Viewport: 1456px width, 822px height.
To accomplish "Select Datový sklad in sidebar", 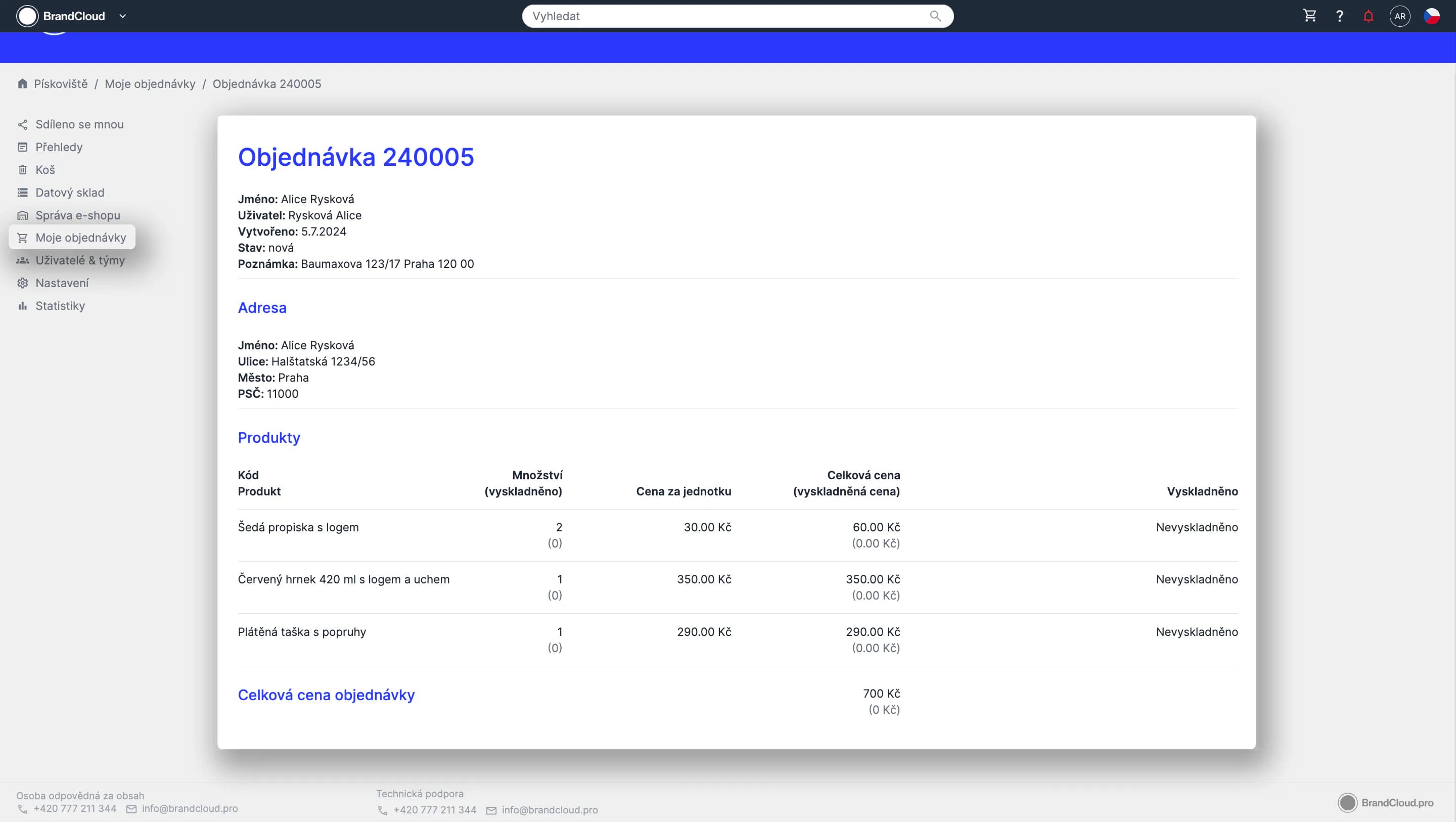I will 70,192.
